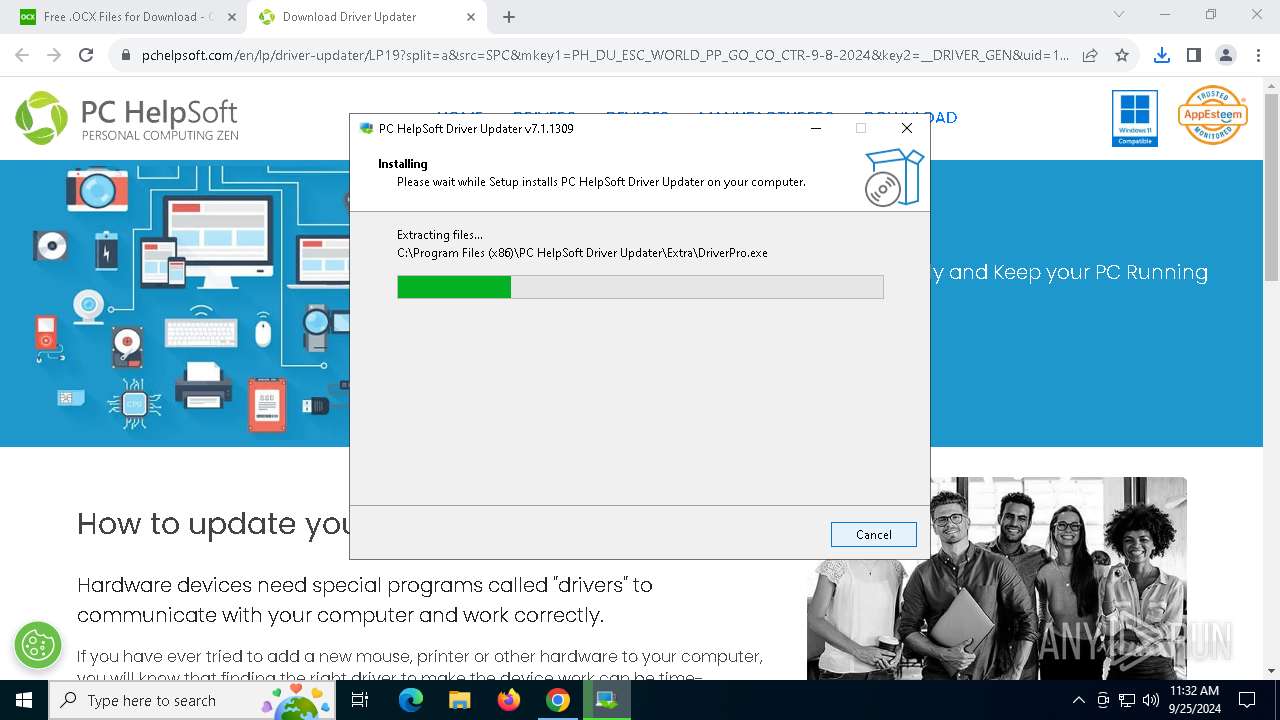Open the clock showing 11:32 AM
This screenshot has height=720, width=1280.
click(x=1194, y=700)
